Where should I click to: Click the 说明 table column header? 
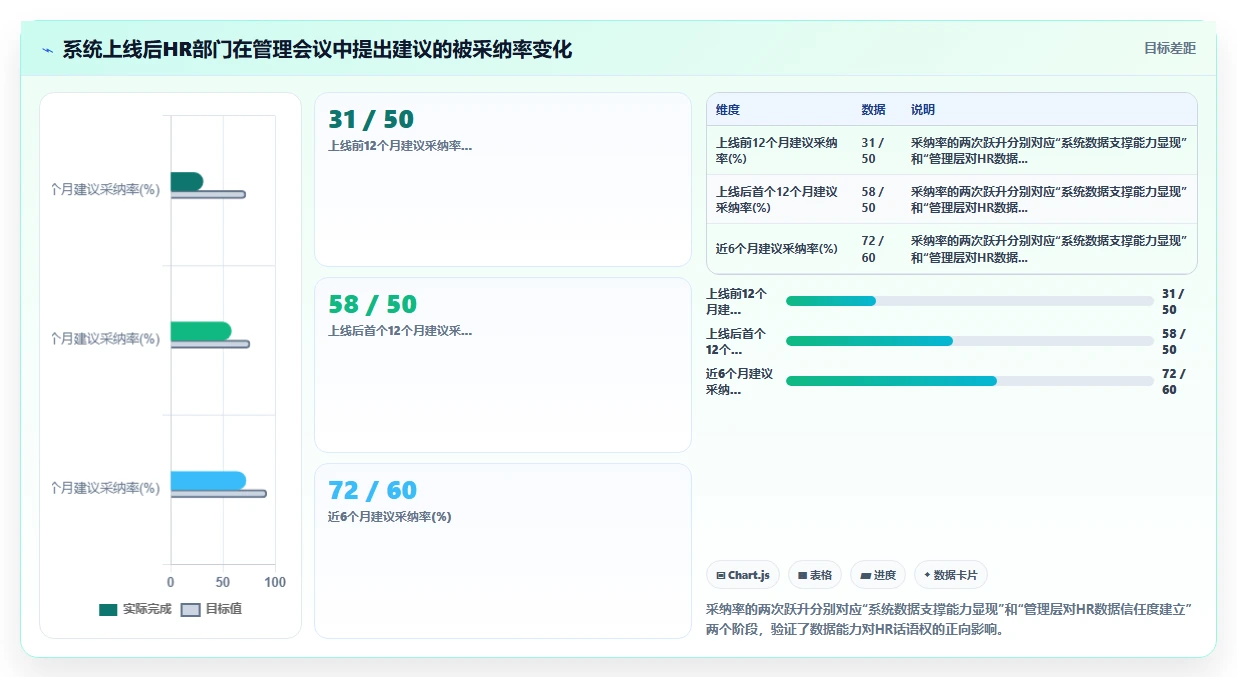pyautogui.click(x=923, y=110)
